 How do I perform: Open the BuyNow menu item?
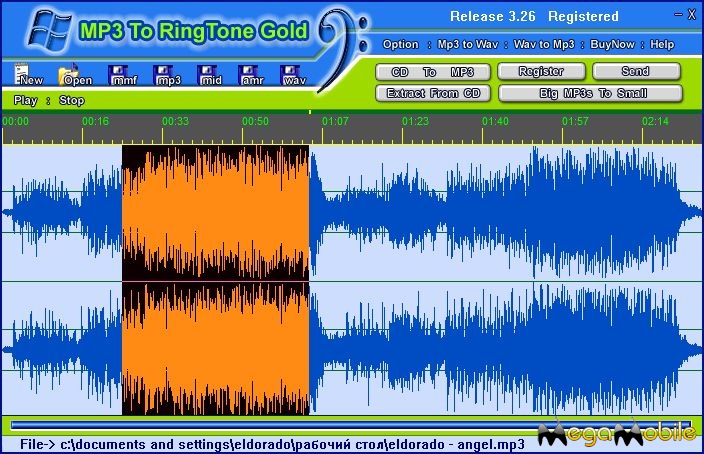pyautogui.click(x=612, y=44)
